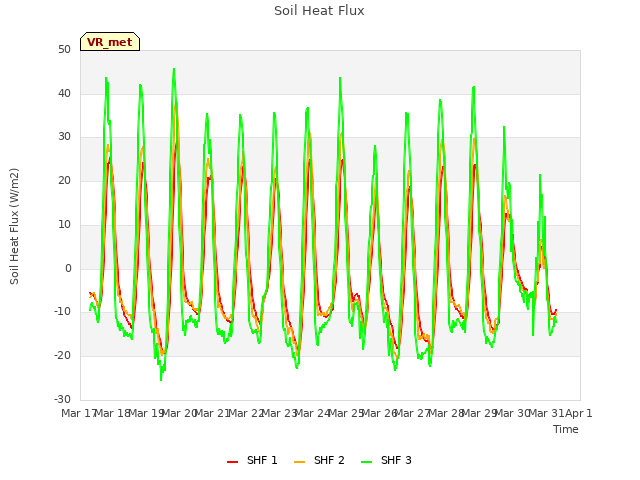
Task: Click the orange SHF 2 legend swatch
Action: (299, 462)
